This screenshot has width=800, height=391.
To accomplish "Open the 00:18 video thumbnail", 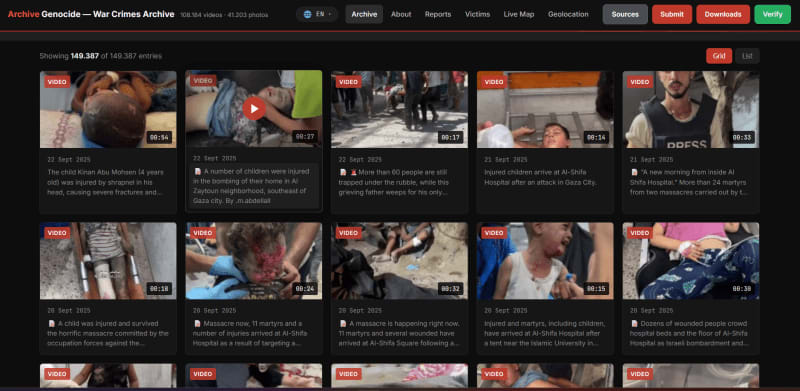I will 108,261.
